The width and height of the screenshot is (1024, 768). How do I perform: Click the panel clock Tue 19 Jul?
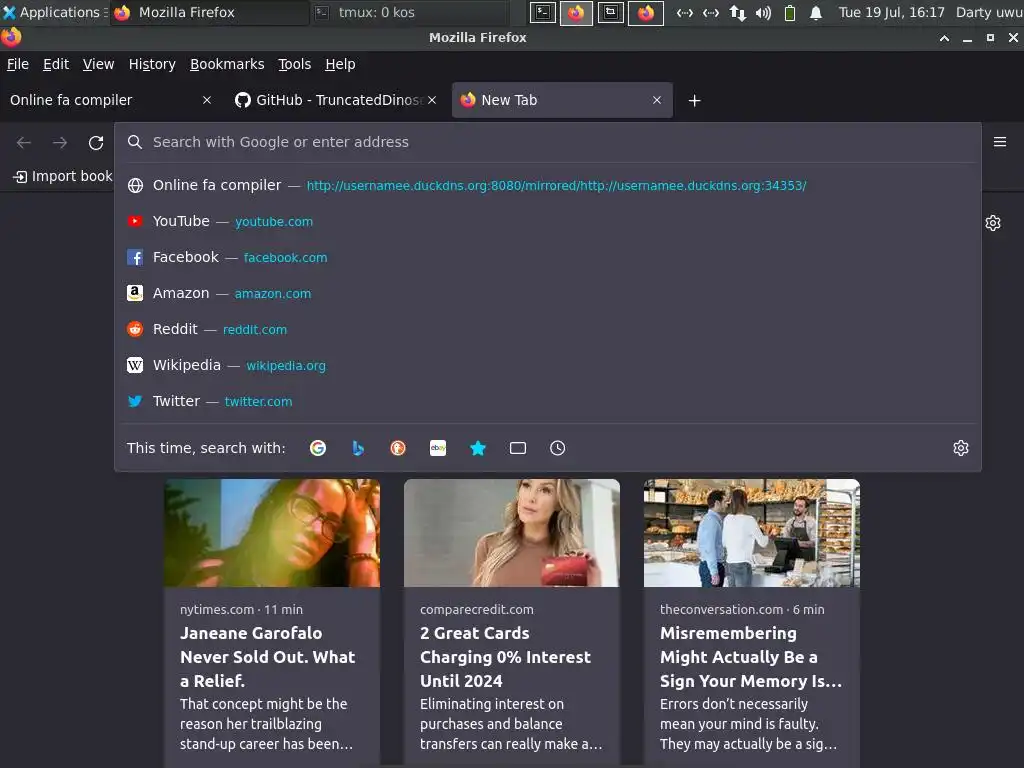[x=891, y=12]
